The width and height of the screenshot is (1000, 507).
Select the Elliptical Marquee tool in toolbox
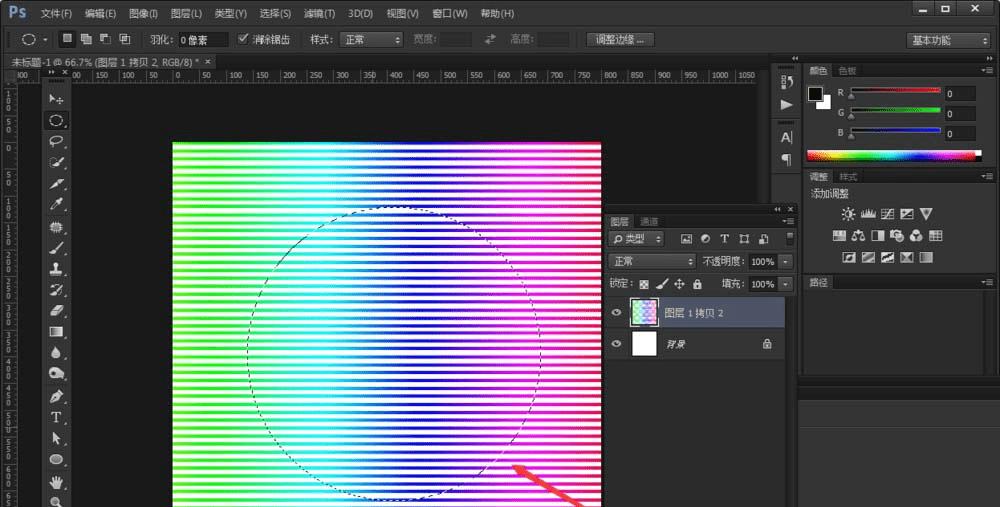[x=56, y=120]
